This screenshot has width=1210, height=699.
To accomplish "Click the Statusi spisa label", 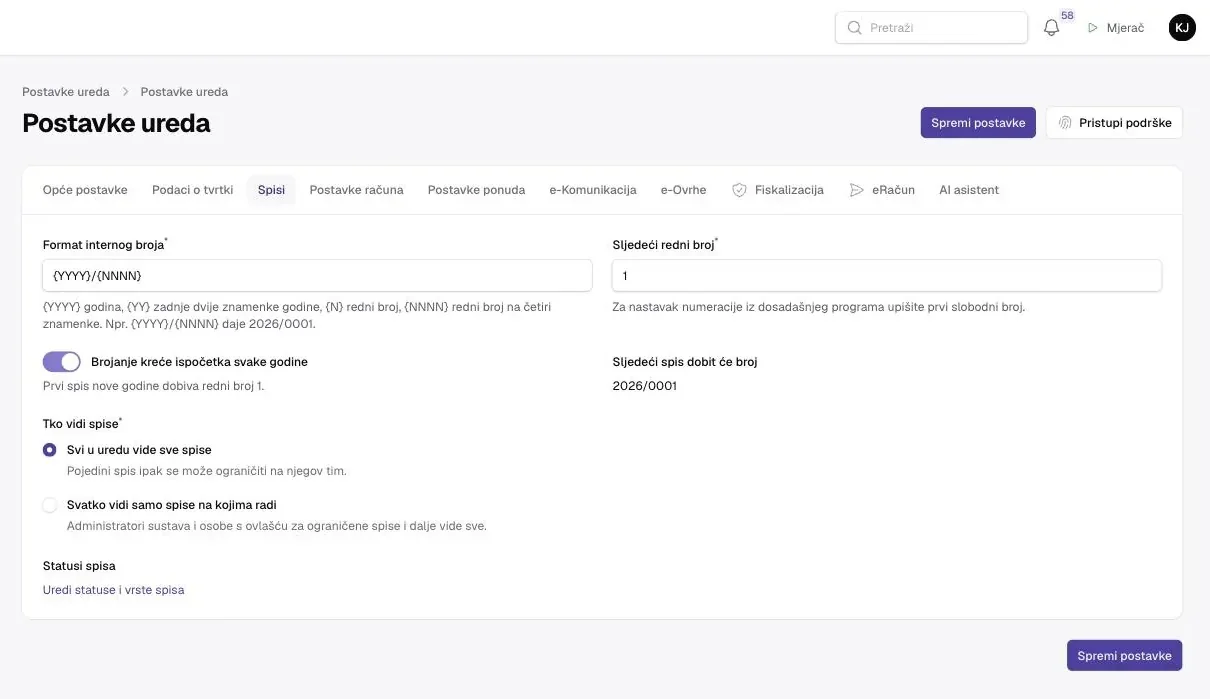I will tap(79, 566).
